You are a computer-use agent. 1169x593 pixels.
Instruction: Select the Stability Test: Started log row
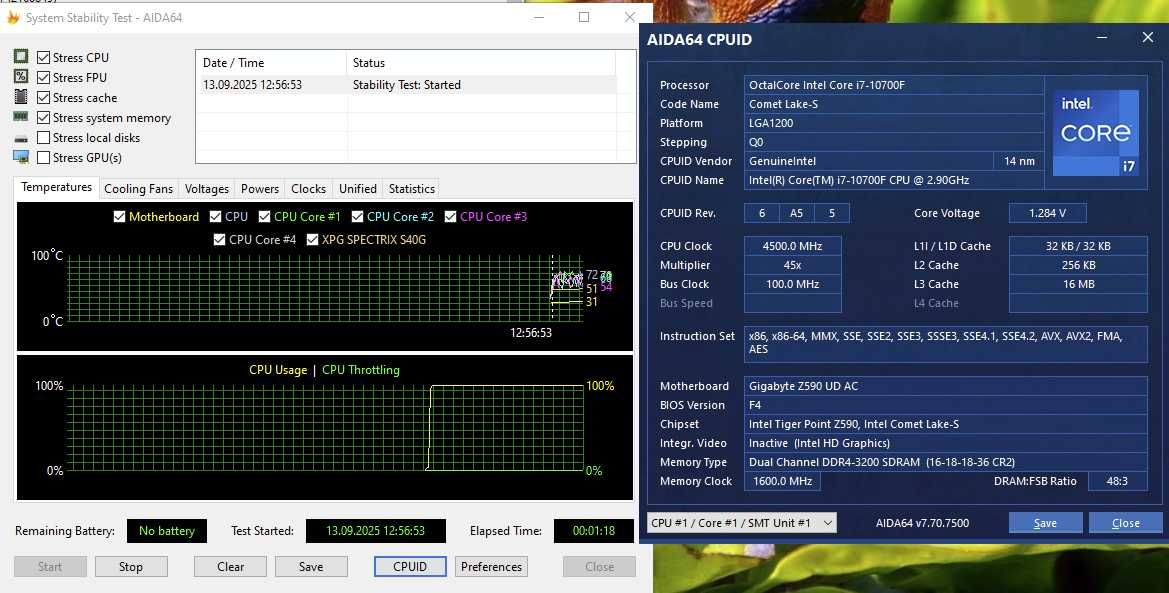click(406, 85)
